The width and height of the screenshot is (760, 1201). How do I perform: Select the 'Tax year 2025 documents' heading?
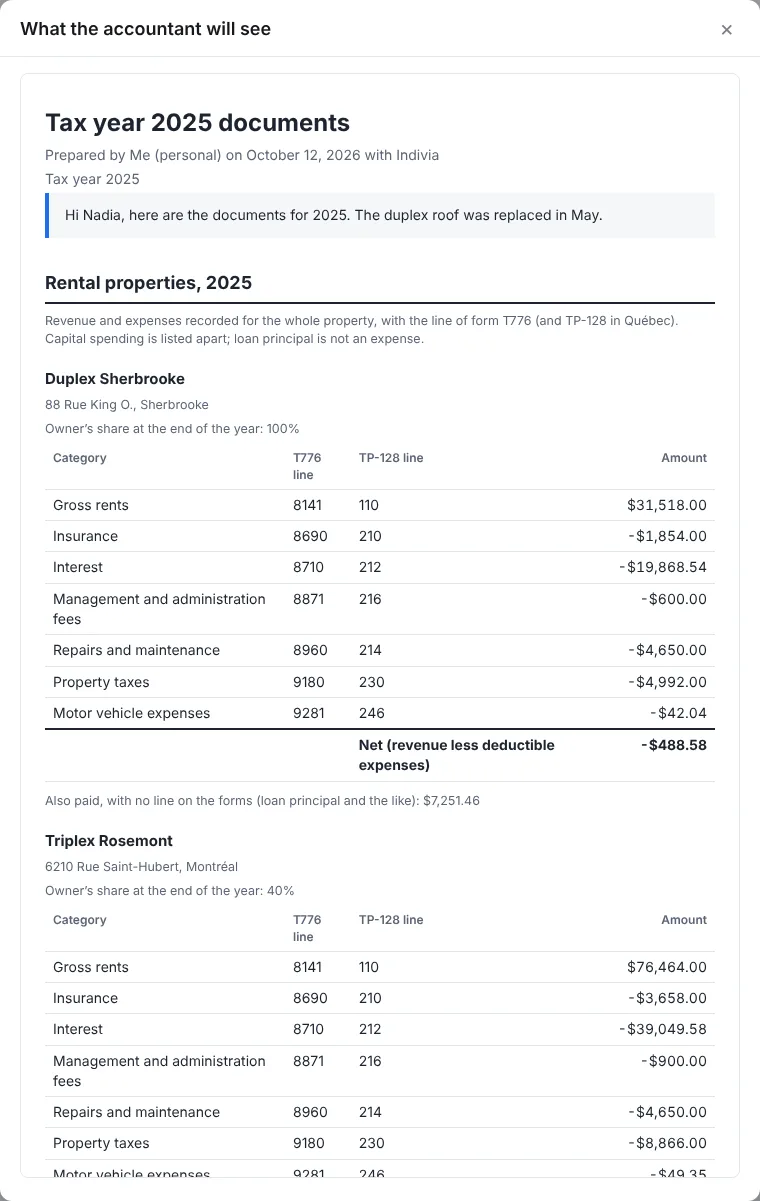click(x=197, y=123)
